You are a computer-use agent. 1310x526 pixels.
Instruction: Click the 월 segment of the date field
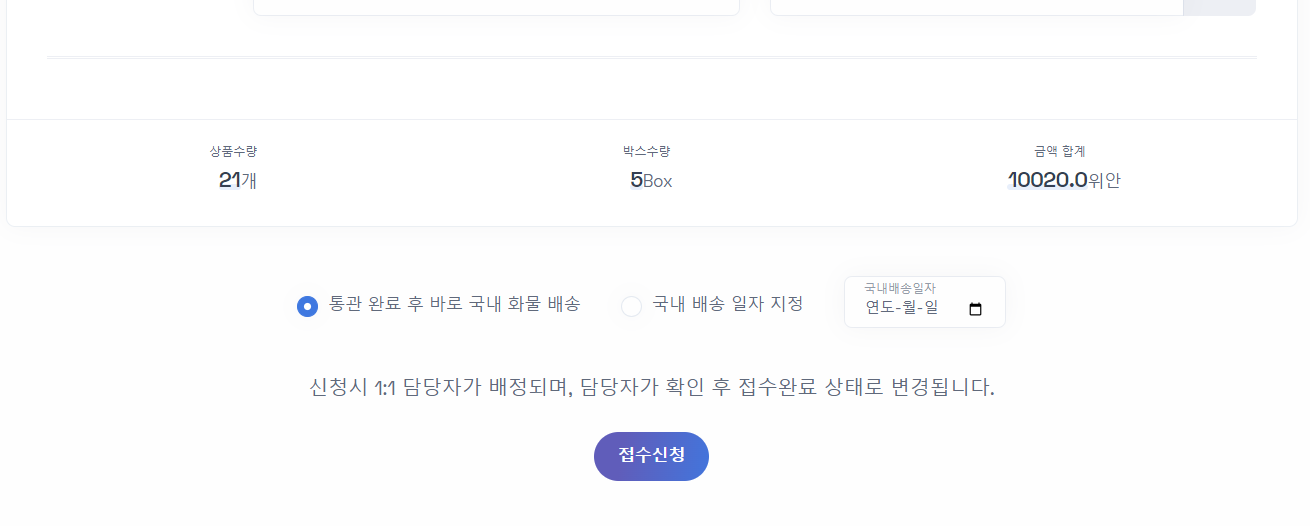point(910,308)
